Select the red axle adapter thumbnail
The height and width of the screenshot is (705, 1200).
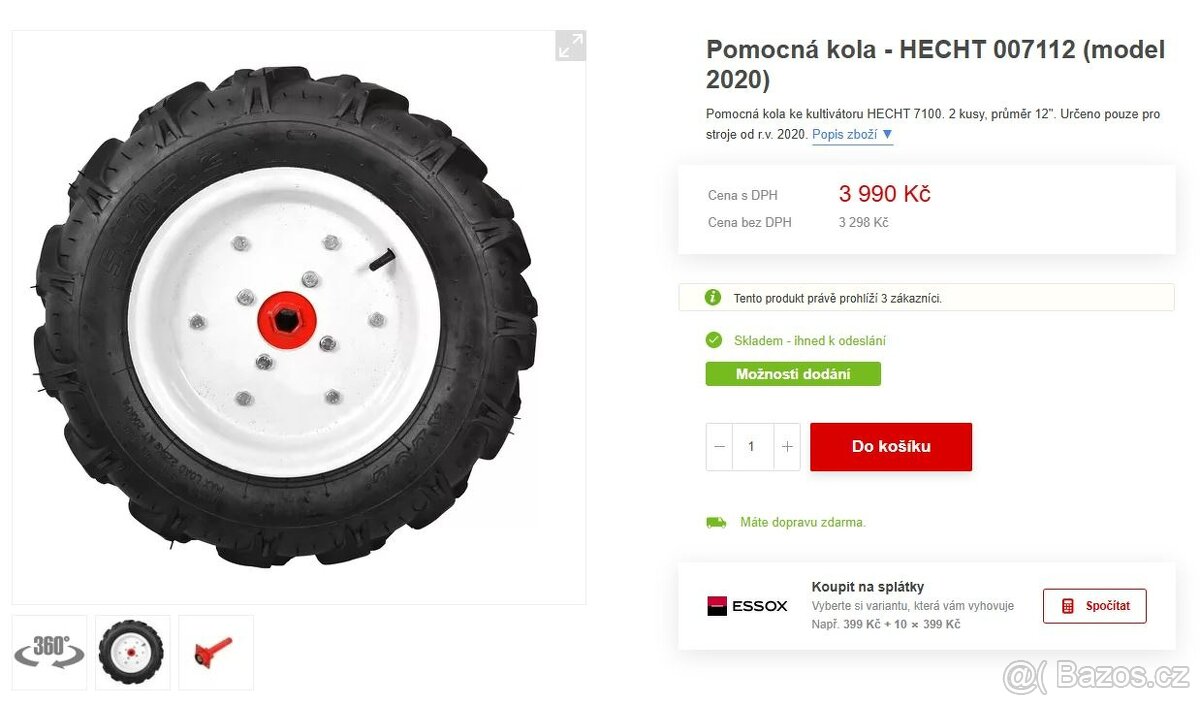pyautogui.click(x=215, y=652)
